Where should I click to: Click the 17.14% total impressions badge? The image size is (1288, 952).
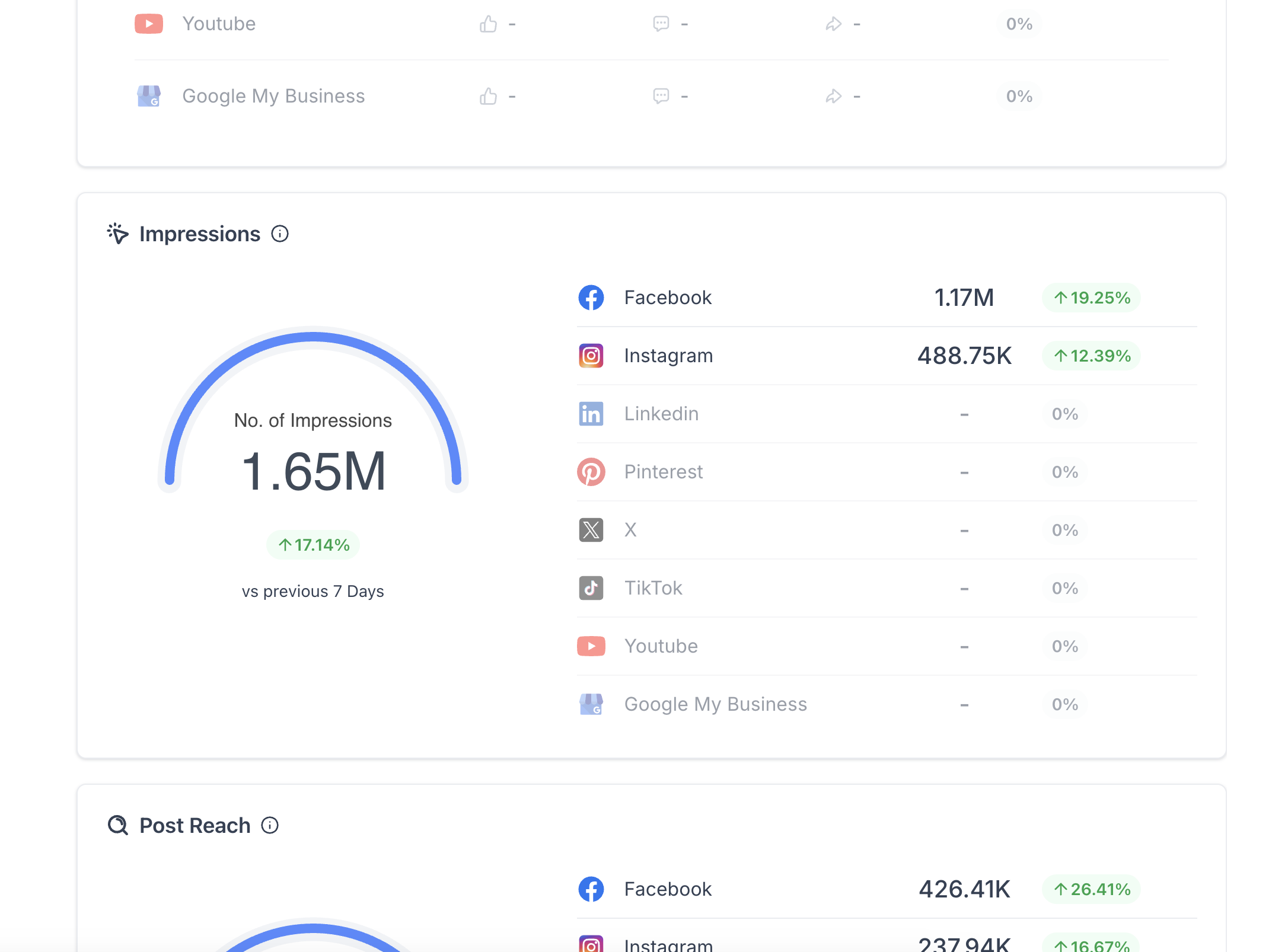(x=313, y=545)
